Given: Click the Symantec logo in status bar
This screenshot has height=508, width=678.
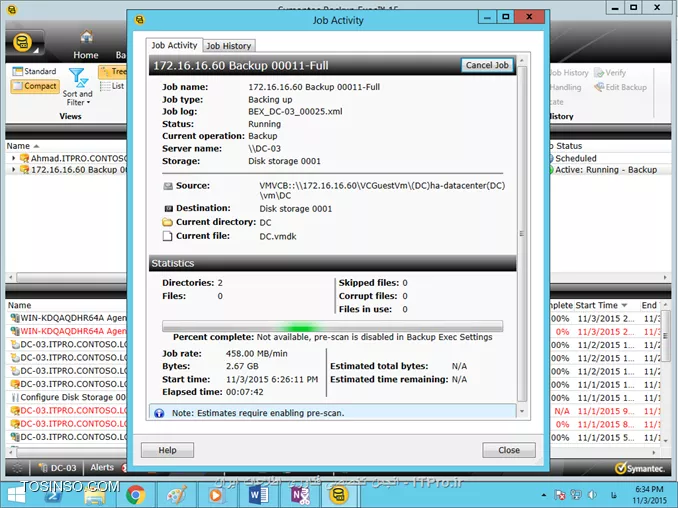Looking at the screenshot, I should pos(640,468).
